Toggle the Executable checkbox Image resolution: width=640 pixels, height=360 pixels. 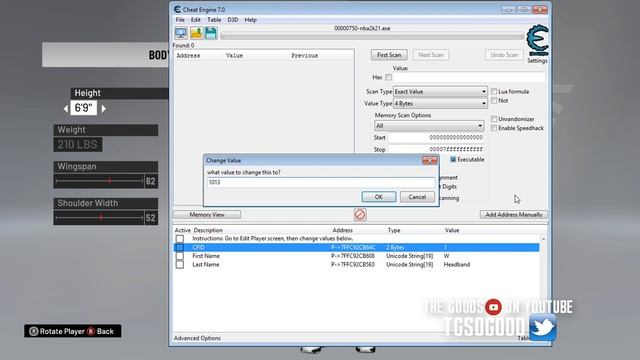(453, 160)
